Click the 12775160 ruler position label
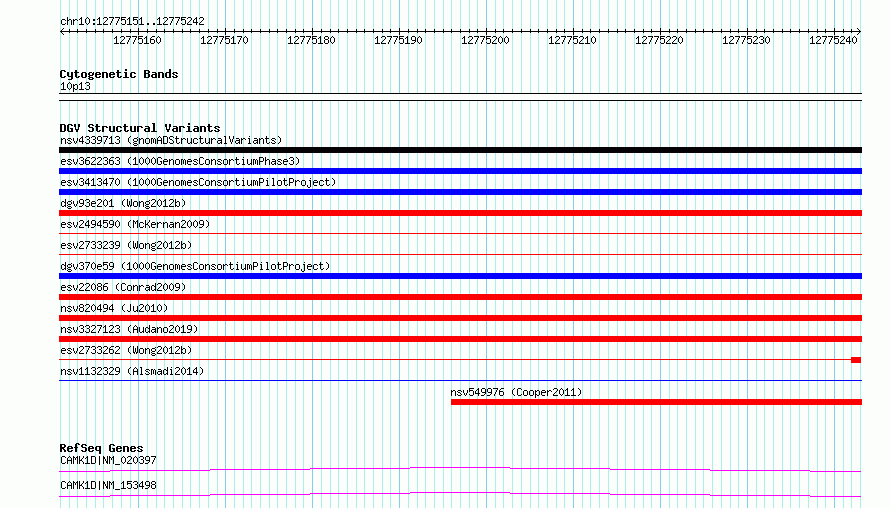 (x=137, y=40)
